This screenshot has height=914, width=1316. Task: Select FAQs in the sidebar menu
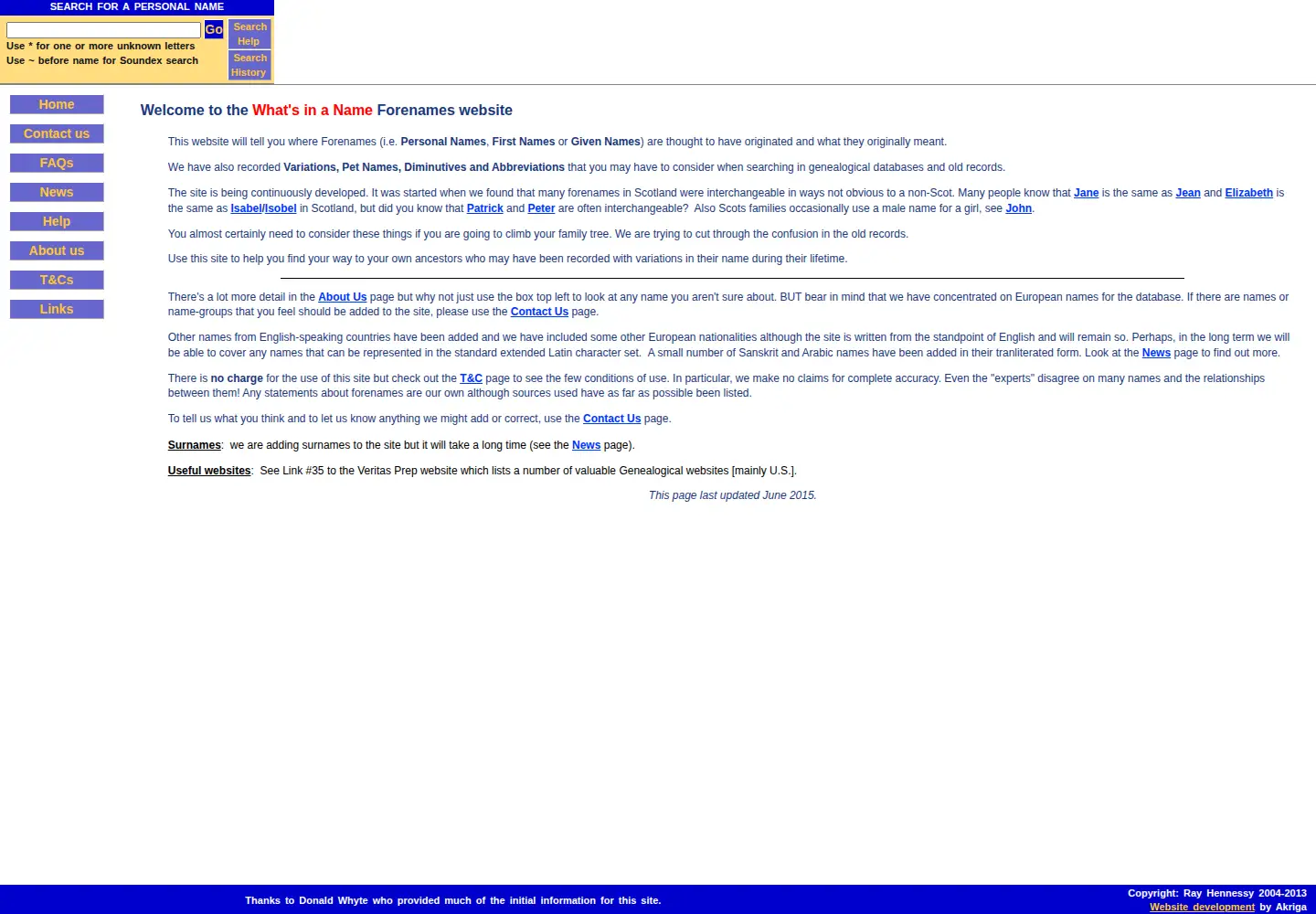57,163
